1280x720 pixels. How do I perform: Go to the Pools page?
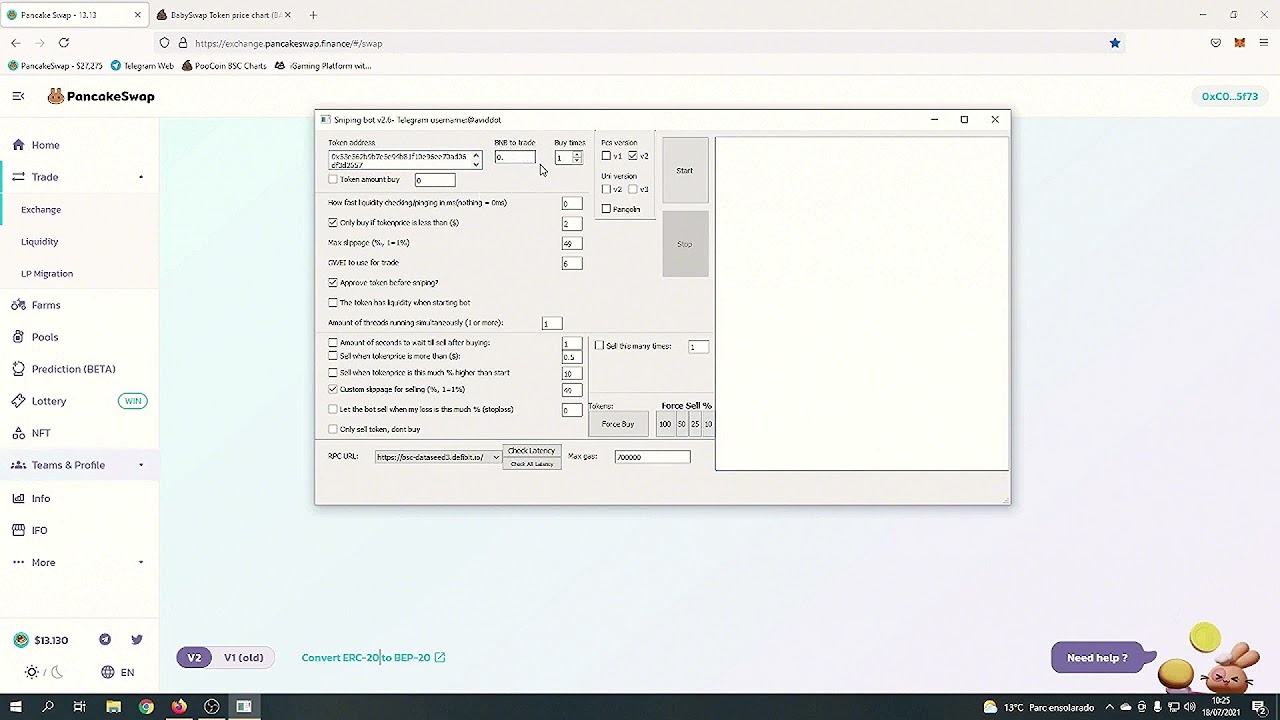(45, 337)
